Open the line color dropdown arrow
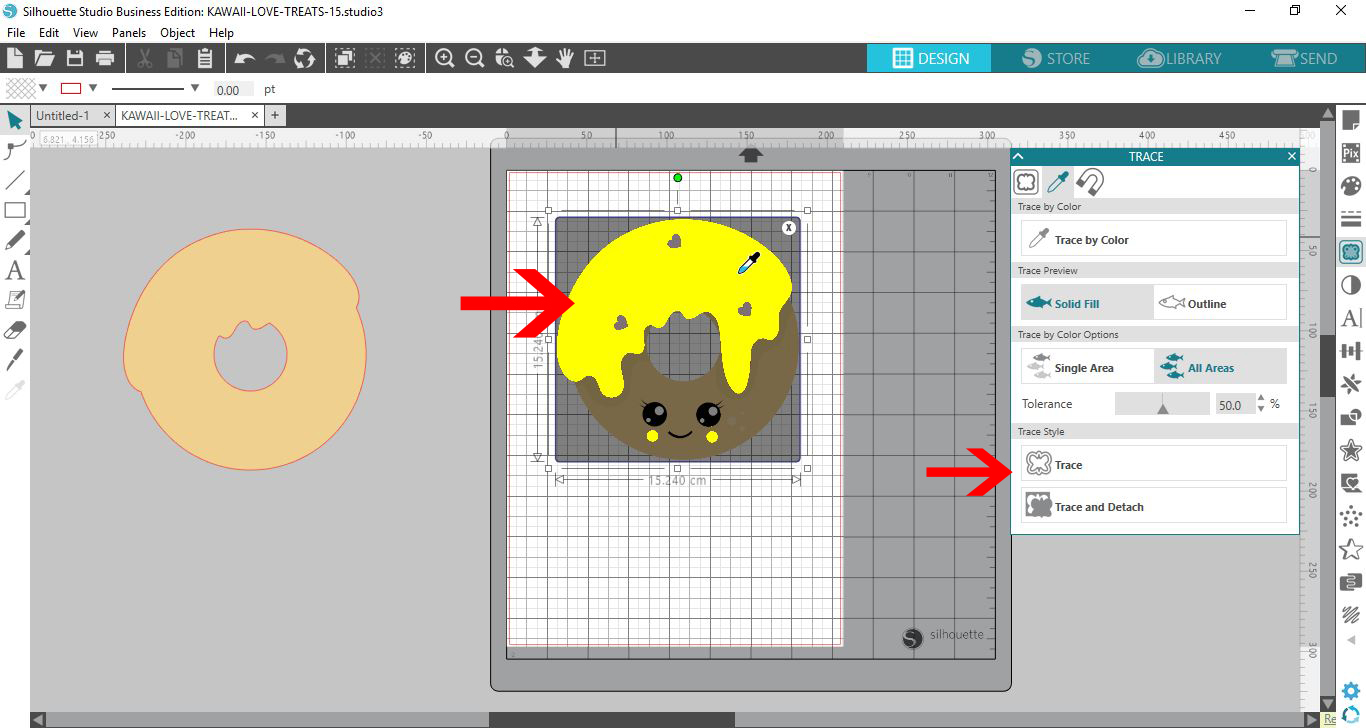 coord(93,88)
